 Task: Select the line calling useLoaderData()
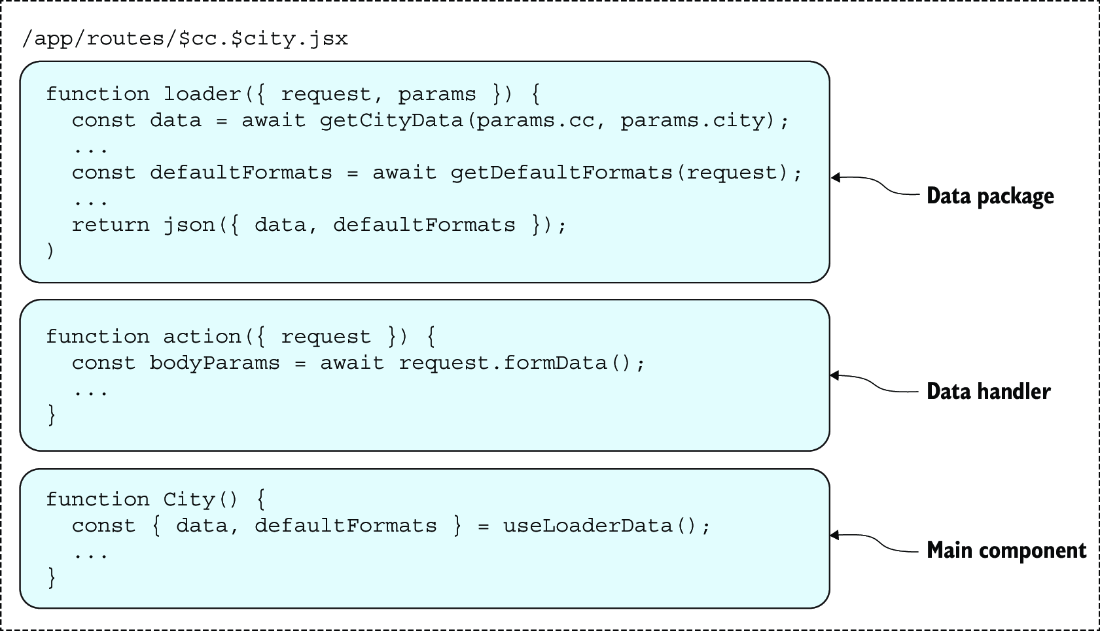pos(391,526)
